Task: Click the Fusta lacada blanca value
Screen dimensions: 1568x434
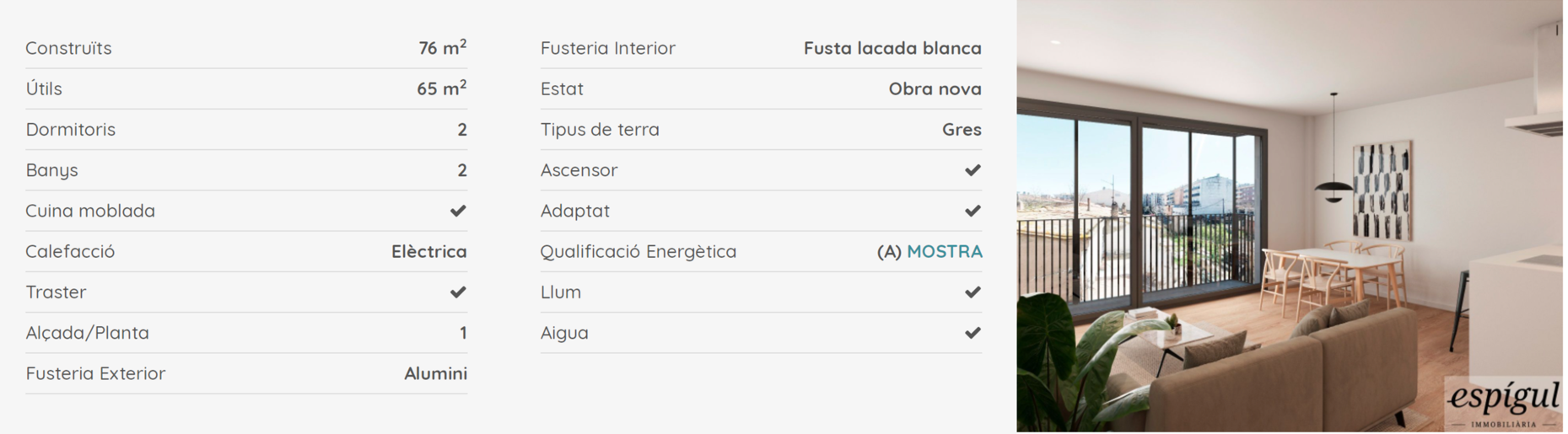Action: 892,48
